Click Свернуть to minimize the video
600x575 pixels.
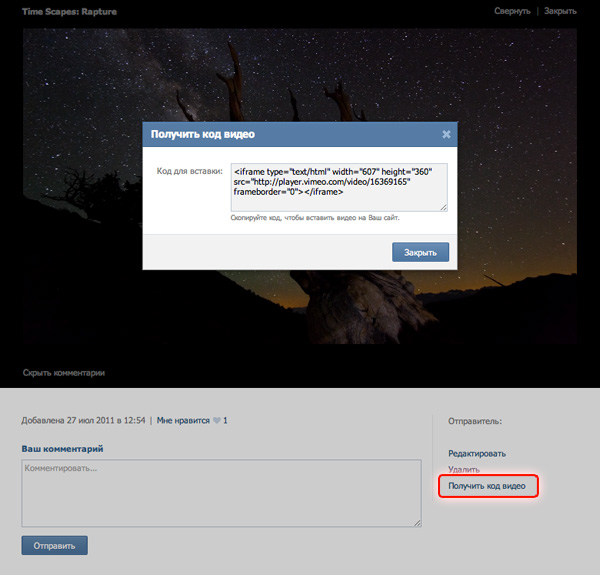pos(512,11)
